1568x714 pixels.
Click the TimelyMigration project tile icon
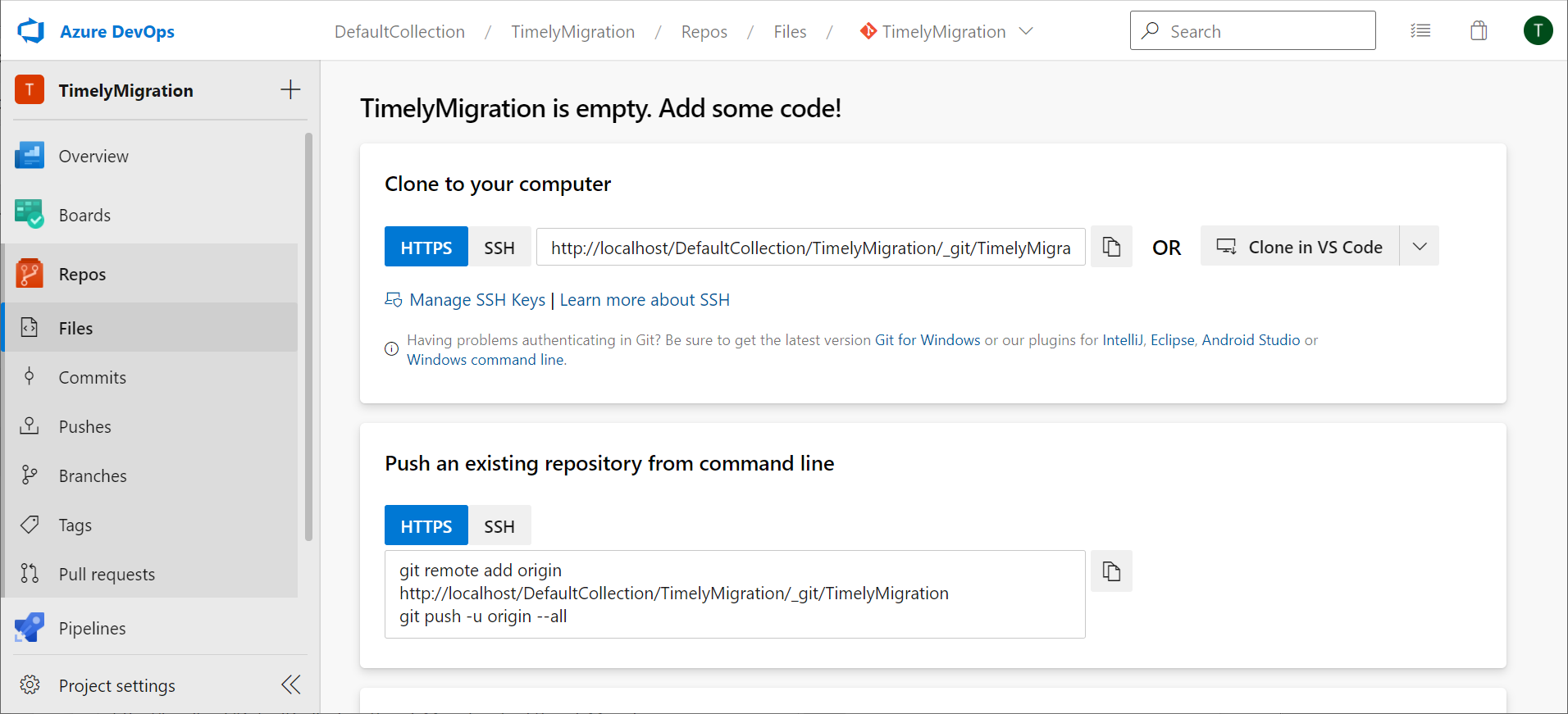point(30,90)
